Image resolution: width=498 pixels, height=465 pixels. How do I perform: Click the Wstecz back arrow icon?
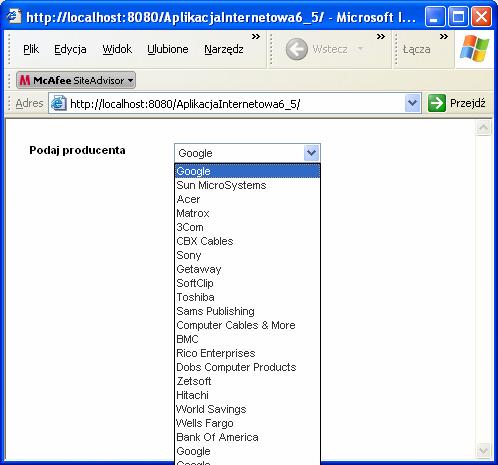[x=296, y=49]
